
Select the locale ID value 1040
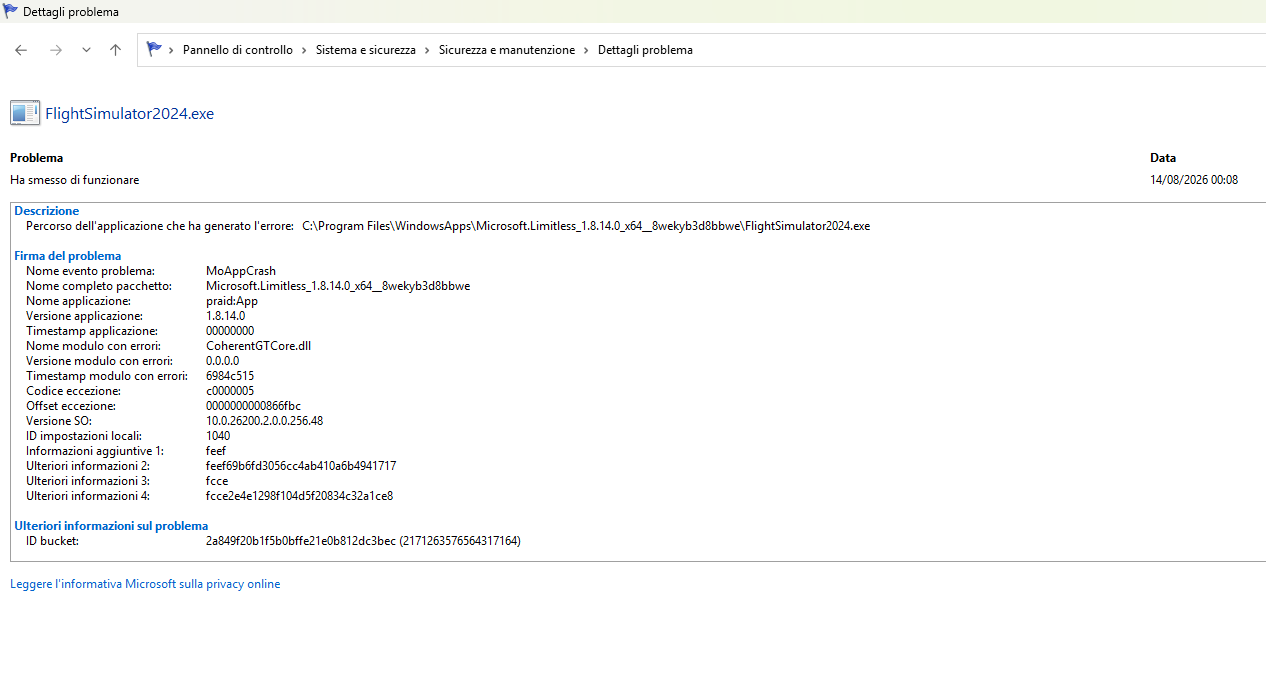coord(218,436)
